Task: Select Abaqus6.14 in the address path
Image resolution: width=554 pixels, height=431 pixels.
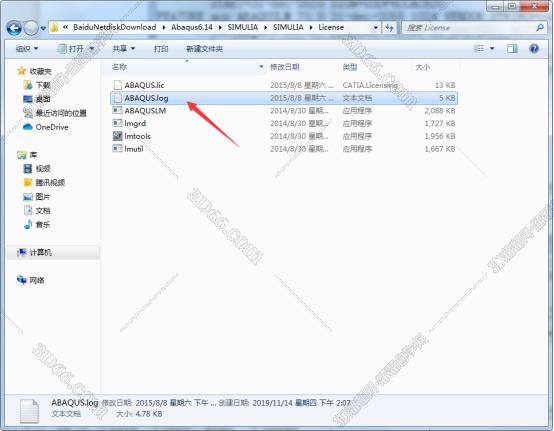Action: point(192,27)
